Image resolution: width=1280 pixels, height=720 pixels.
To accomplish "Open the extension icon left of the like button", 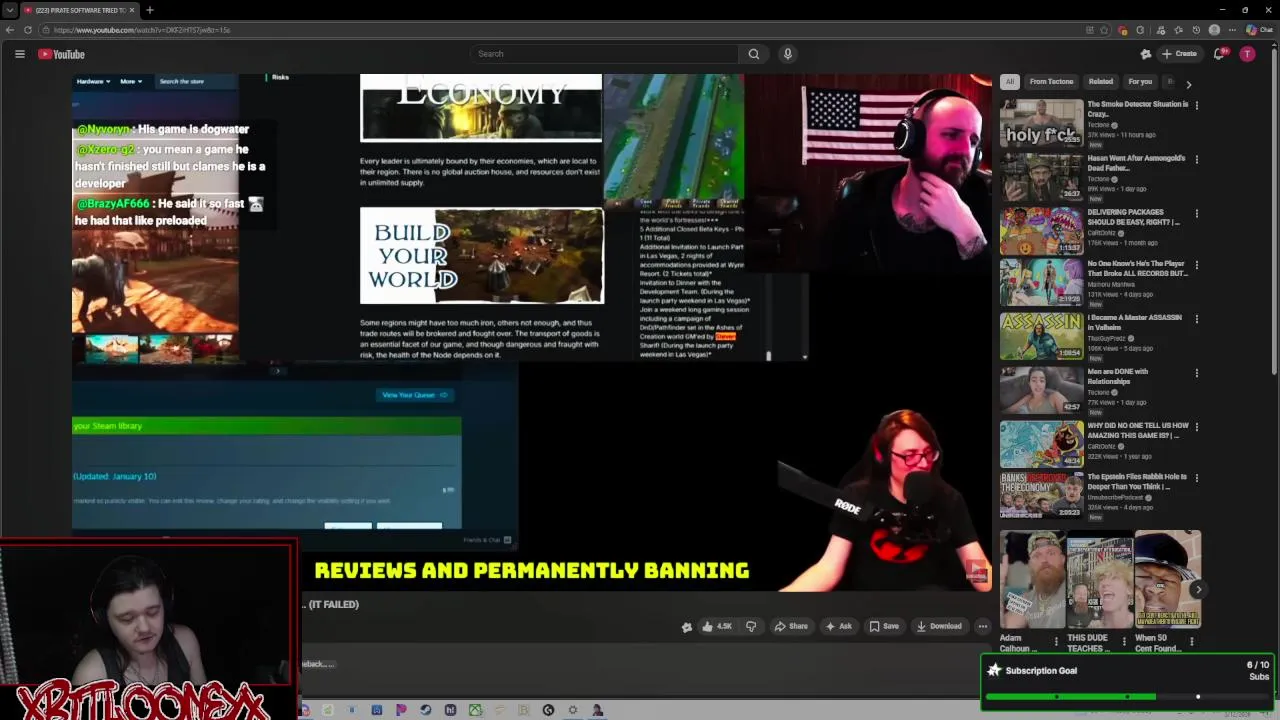I will click(686, 627).
